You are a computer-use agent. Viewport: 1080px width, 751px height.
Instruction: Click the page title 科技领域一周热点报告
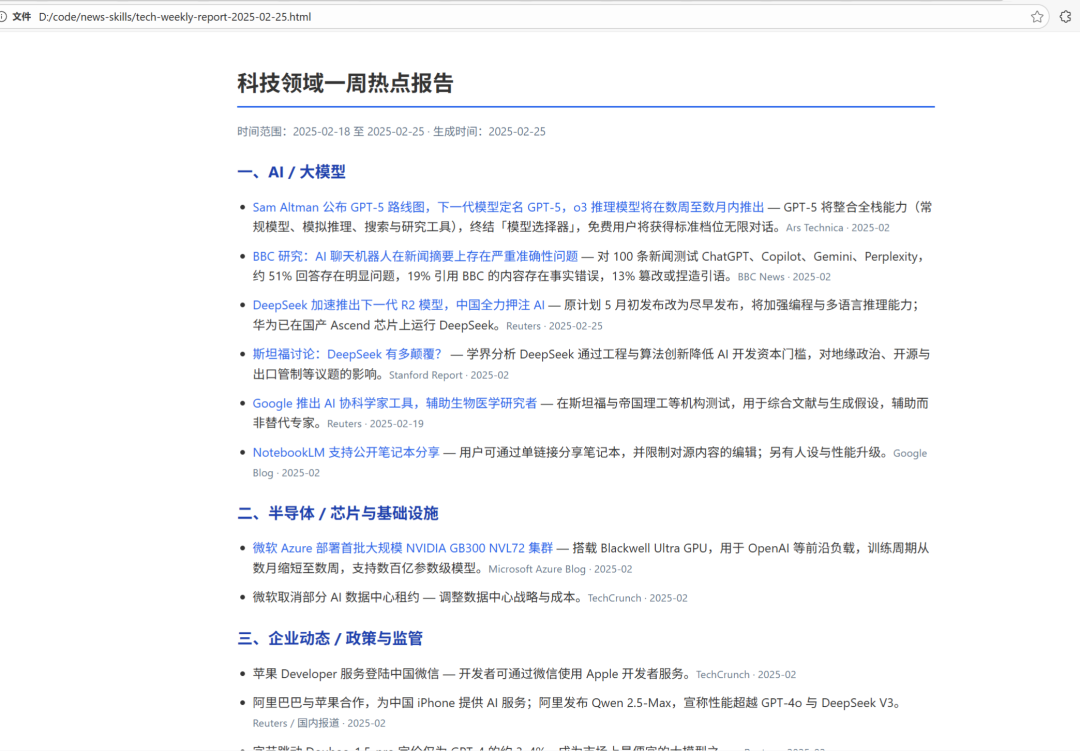point(345,83)
